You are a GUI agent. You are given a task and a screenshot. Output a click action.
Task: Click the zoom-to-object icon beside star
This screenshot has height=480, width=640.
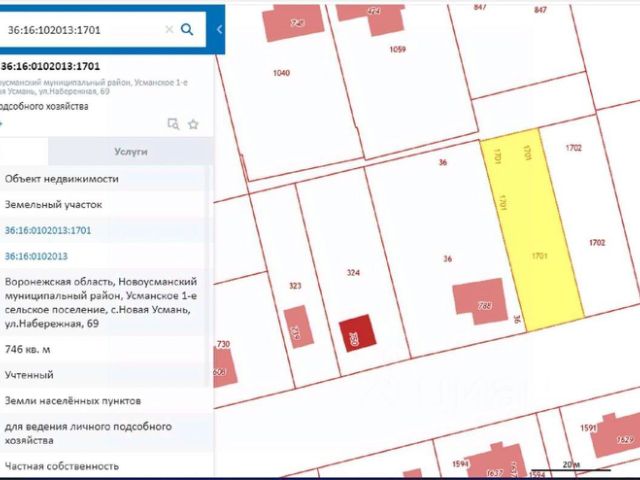click(173, 124)
